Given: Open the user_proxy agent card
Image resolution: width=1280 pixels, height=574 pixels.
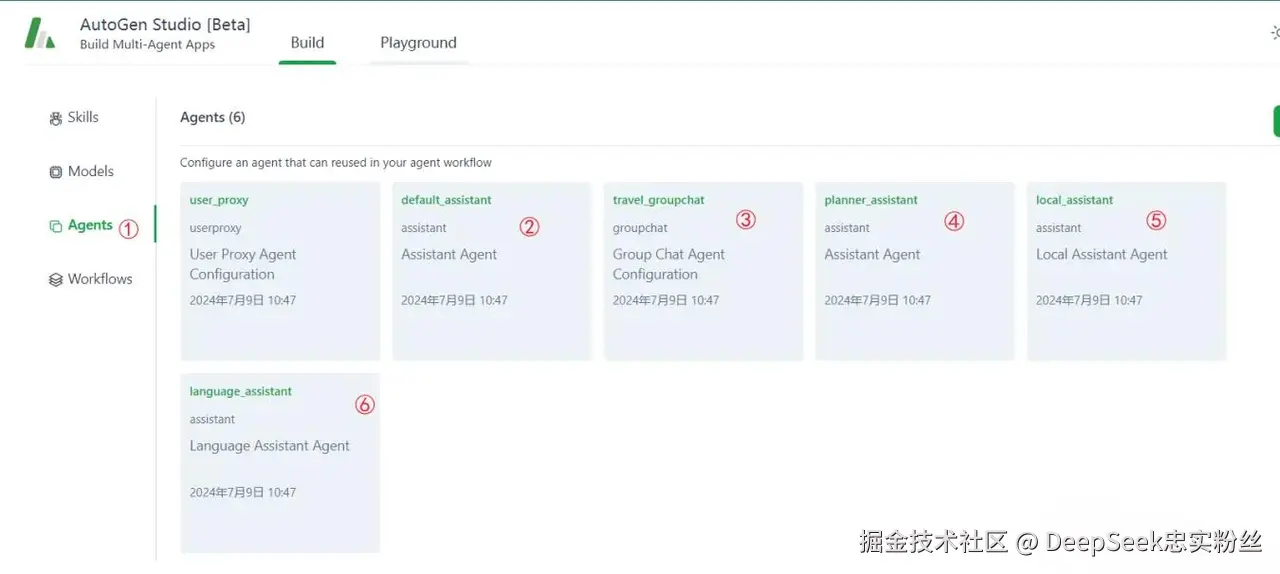Looking at the screenshot, I should point(280,271).
